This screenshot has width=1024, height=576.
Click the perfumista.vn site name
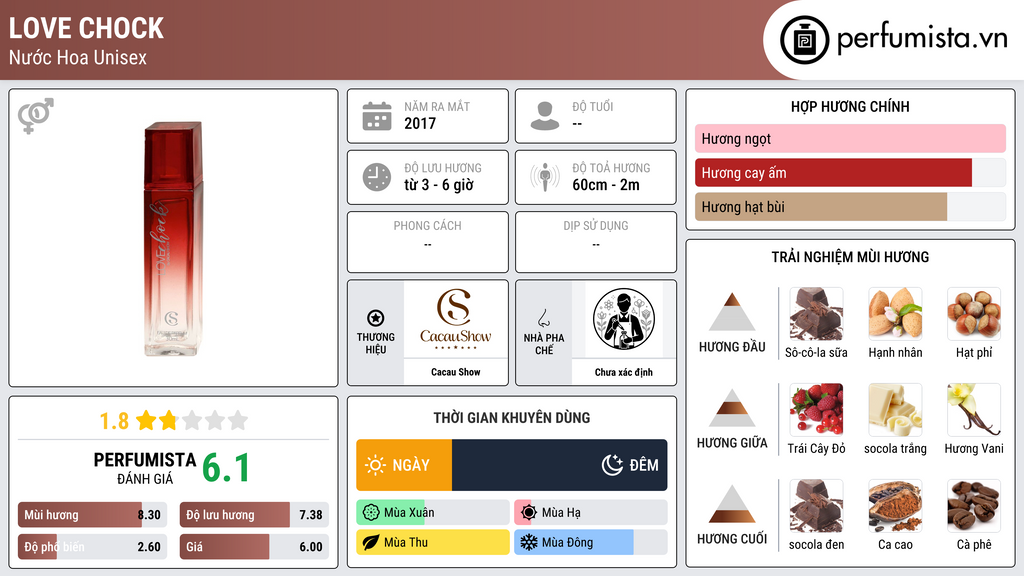point(922,39)
